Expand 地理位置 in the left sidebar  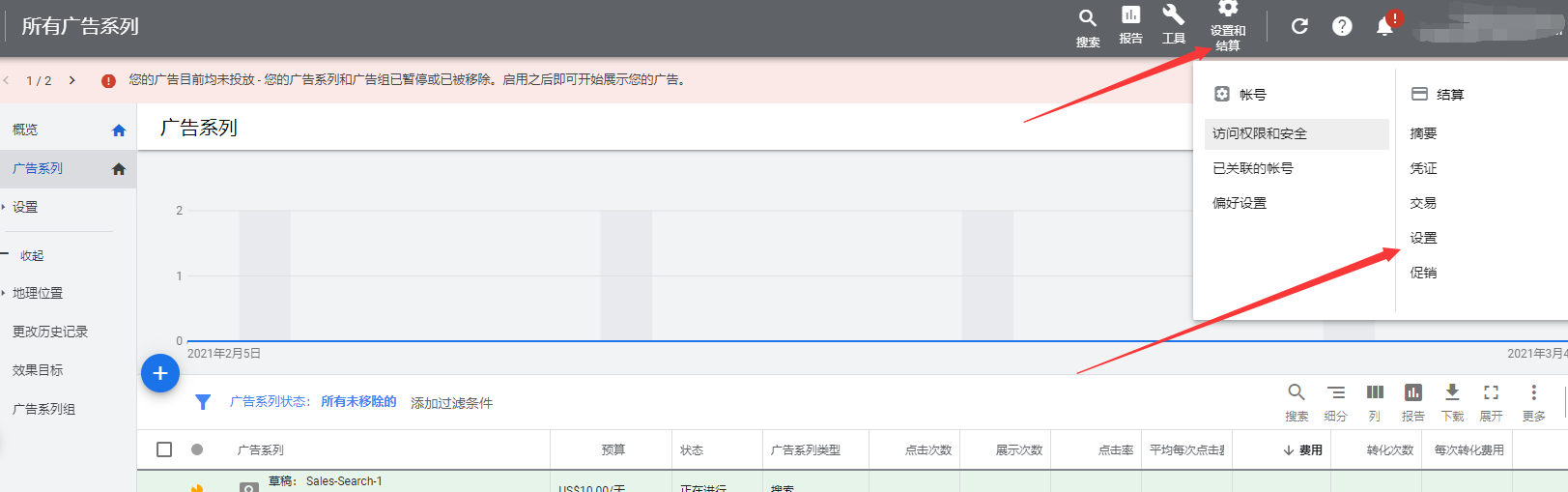click(x=38, y=293)
